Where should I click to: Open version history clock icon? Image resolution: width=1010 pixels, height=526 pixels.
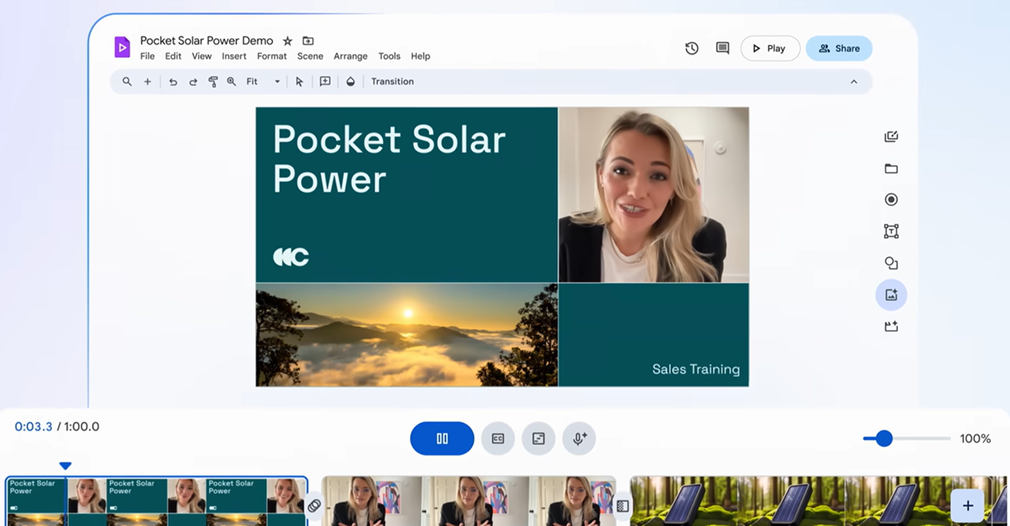pyautogui.click(x=692, y=48)
